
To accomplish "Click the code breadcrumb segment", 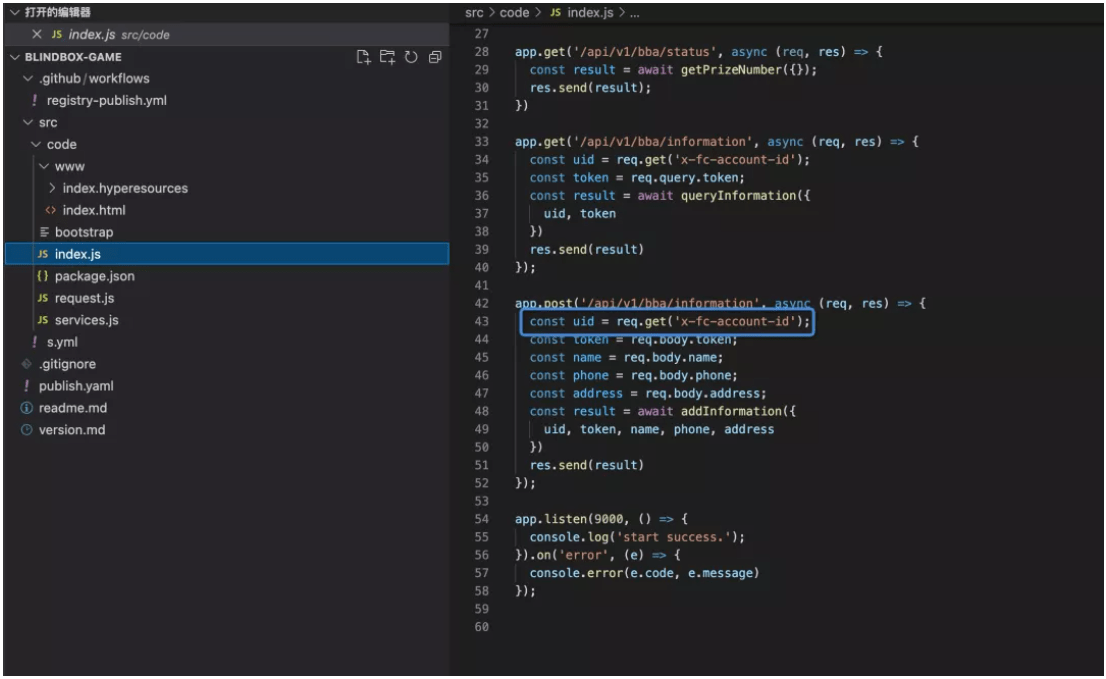I will (514, 13).
